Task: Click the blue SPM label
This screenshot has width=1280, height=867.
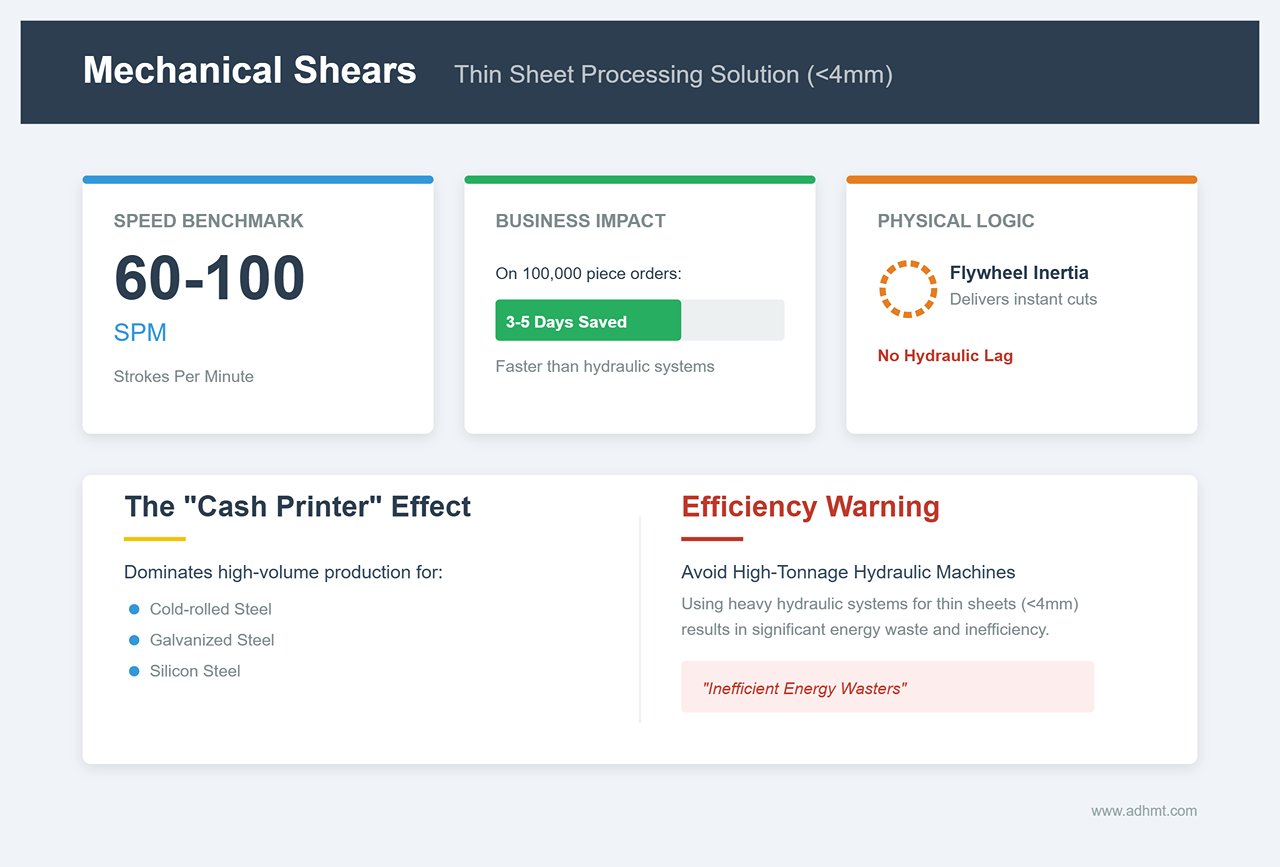Action: pyautogui.click(x=140, y=333)
